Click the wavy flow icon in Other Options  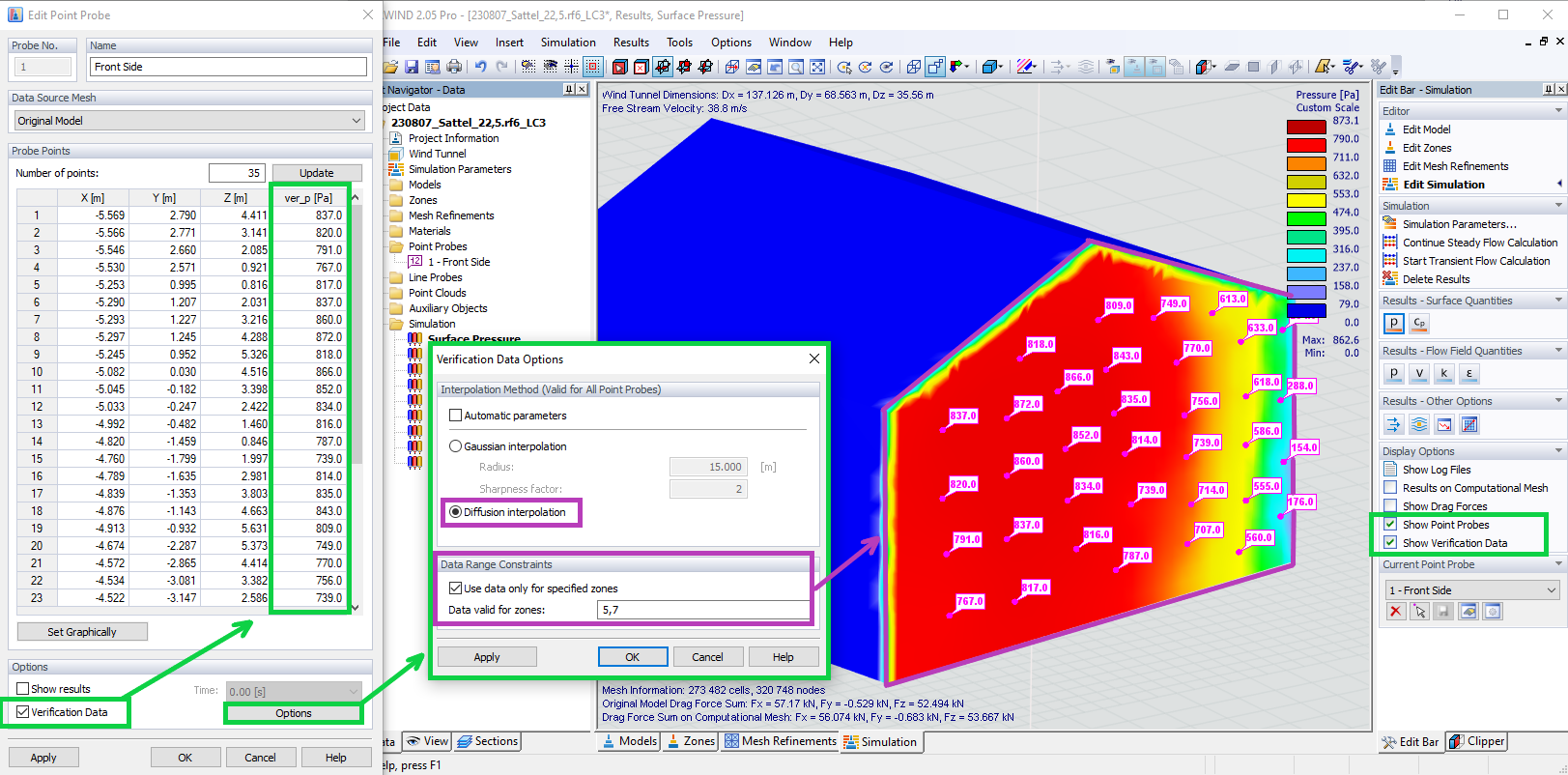tap(1419, 424)
